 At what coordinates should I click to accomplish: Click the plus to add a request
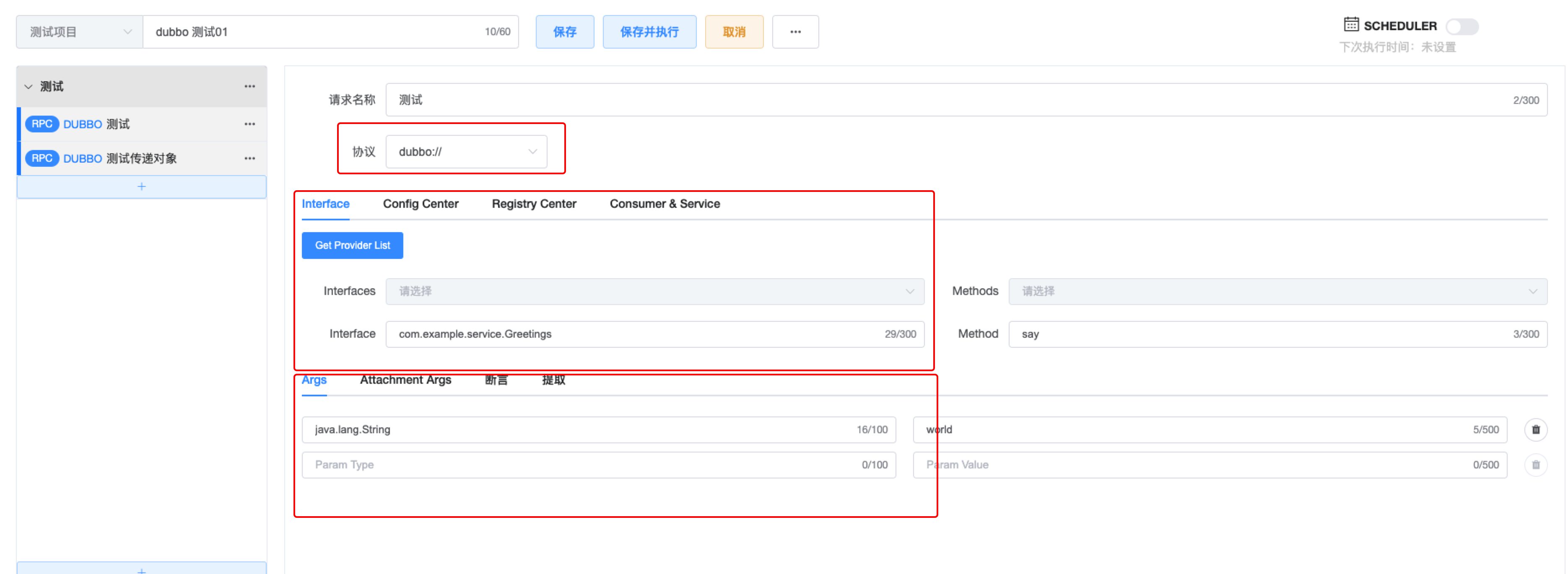click(141, 187)
